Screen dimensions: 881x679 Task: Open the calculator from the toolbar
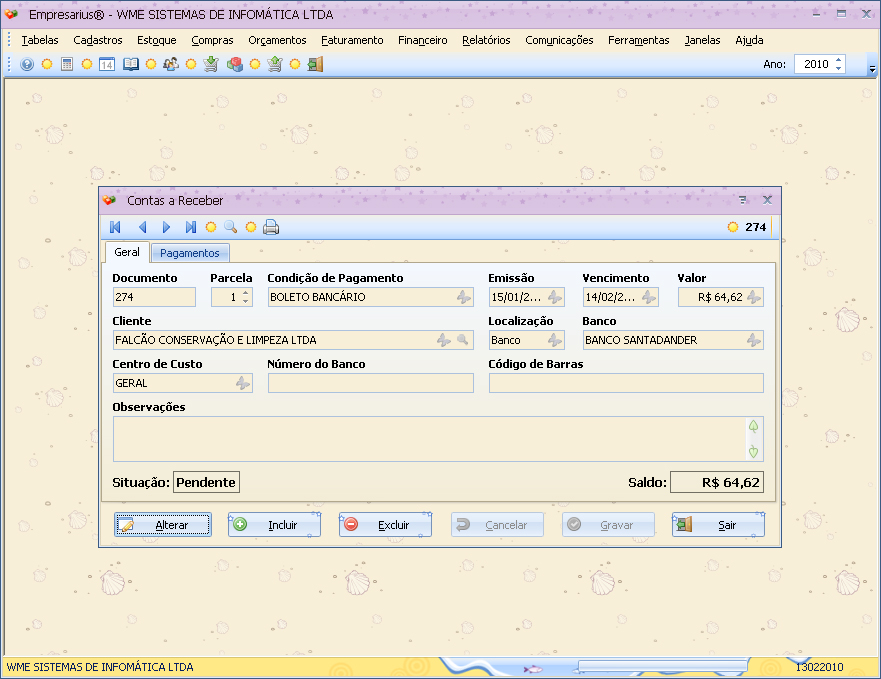point(67,64)
